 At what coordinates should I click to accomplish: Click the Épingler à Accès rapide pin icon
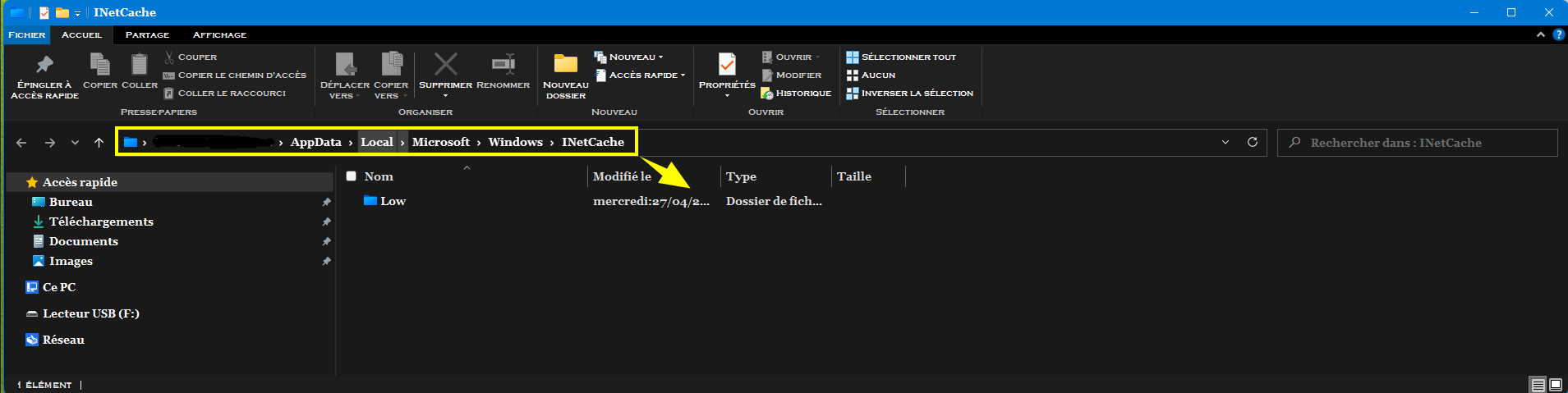44,64
